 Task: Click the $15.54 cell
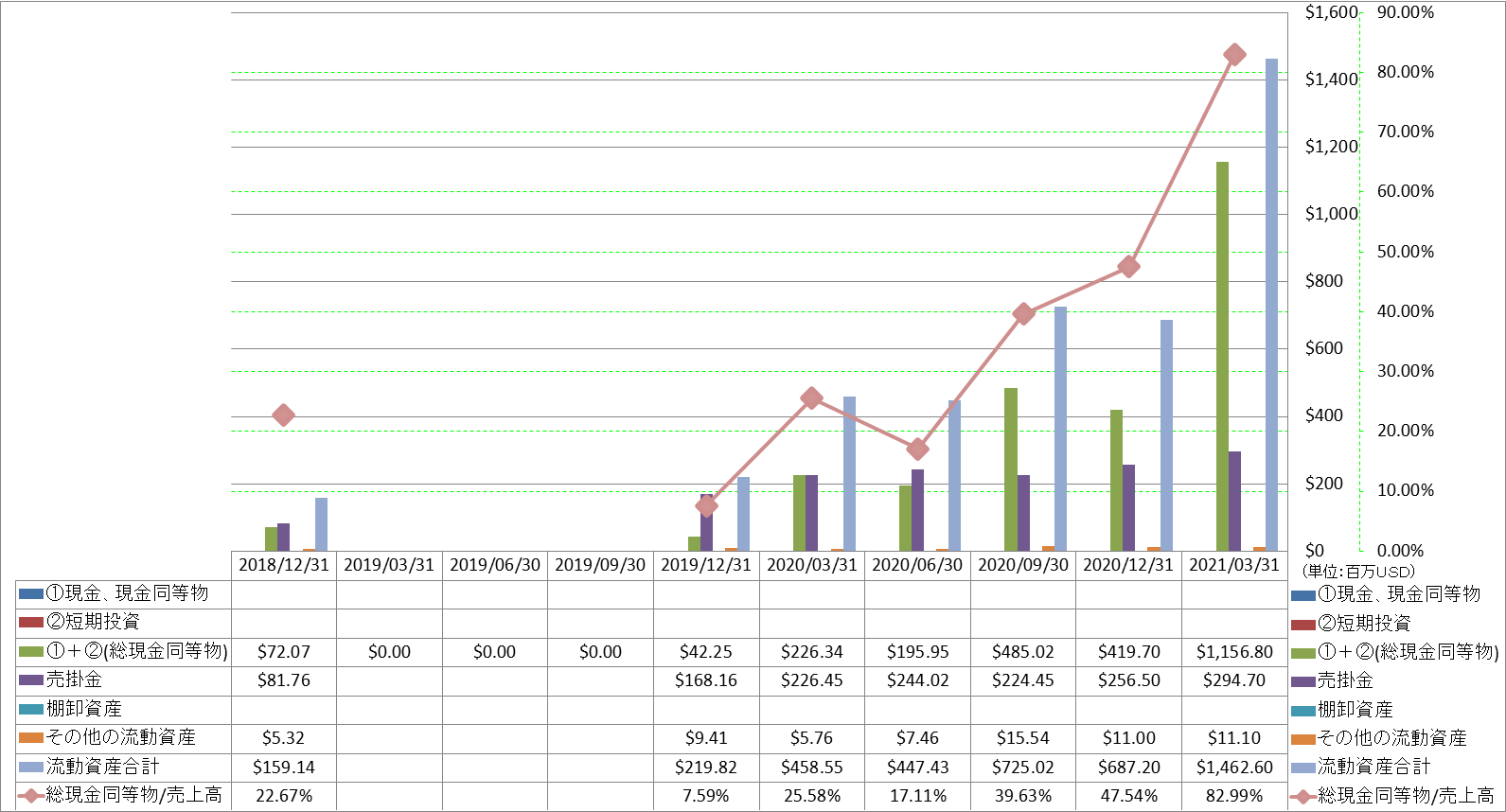[1023, 738]
